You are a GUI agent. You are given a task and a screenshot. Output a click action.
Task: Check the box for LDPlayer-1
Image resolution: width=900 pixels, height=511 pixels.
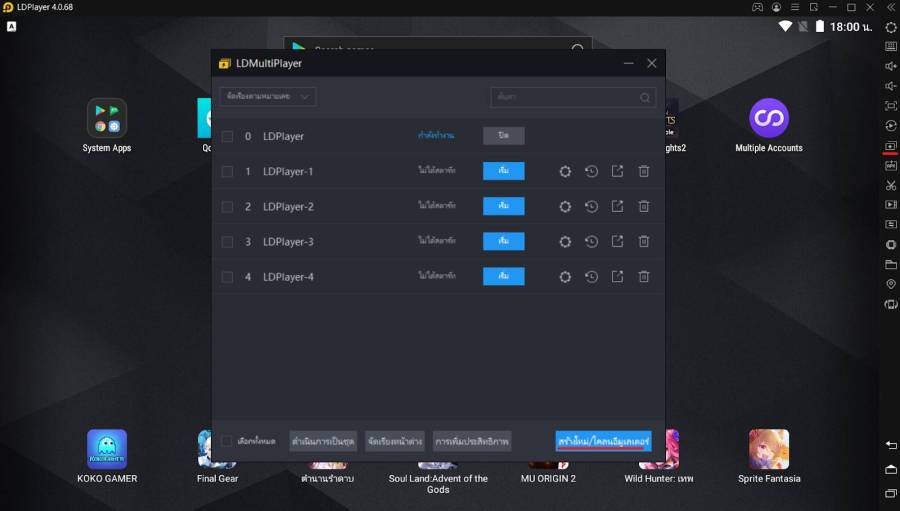227,172
